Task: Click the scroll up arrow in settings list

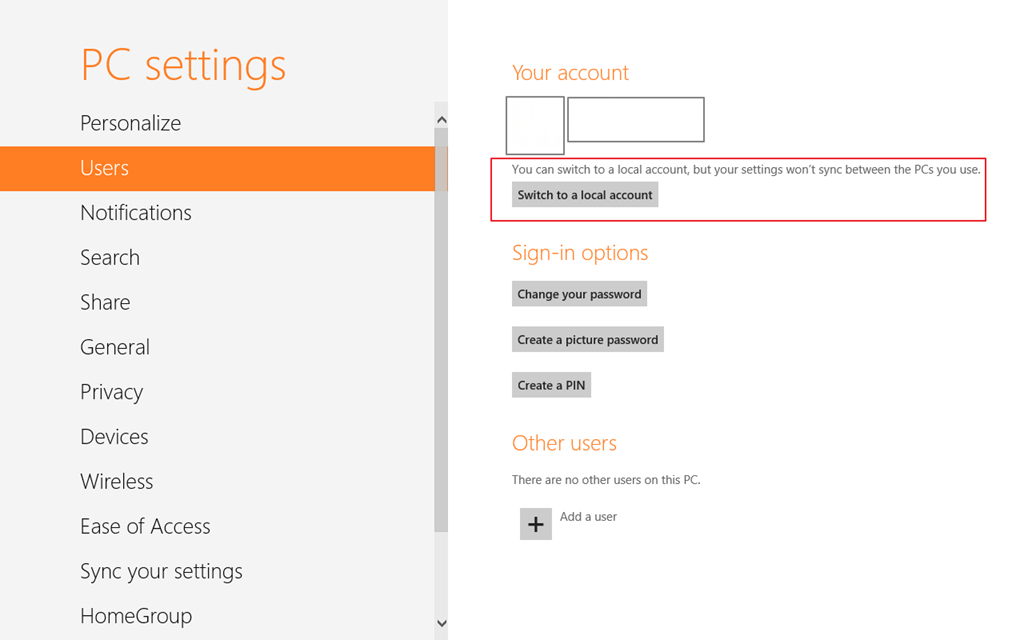Action: pos(441,120)
